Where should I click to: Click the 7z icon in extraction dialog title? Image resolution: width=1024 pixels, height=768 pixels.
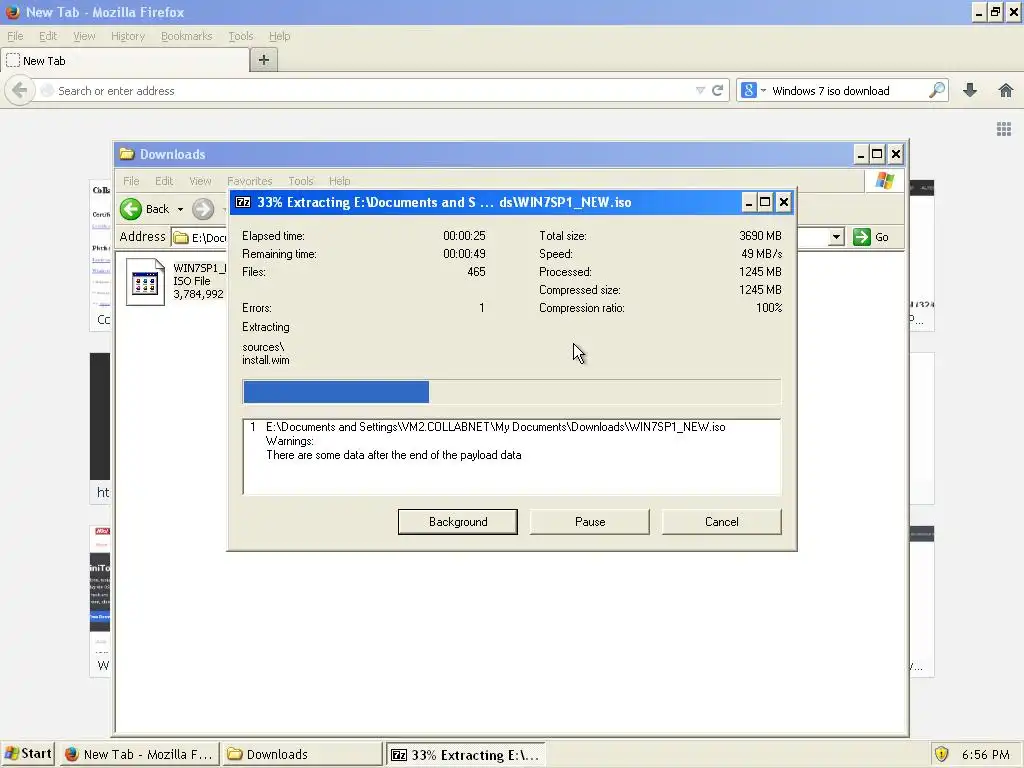pyautogui.click(x=243, y=202)
